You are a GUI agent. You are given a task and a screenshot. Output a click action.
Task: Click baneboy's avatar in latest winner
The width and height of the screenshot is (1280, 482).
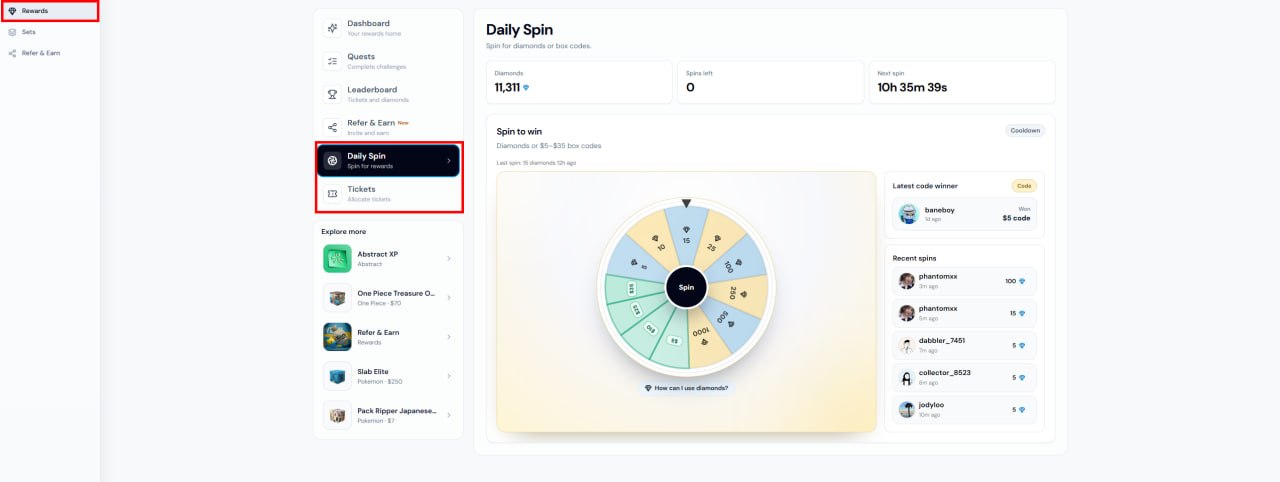point(908,213)
